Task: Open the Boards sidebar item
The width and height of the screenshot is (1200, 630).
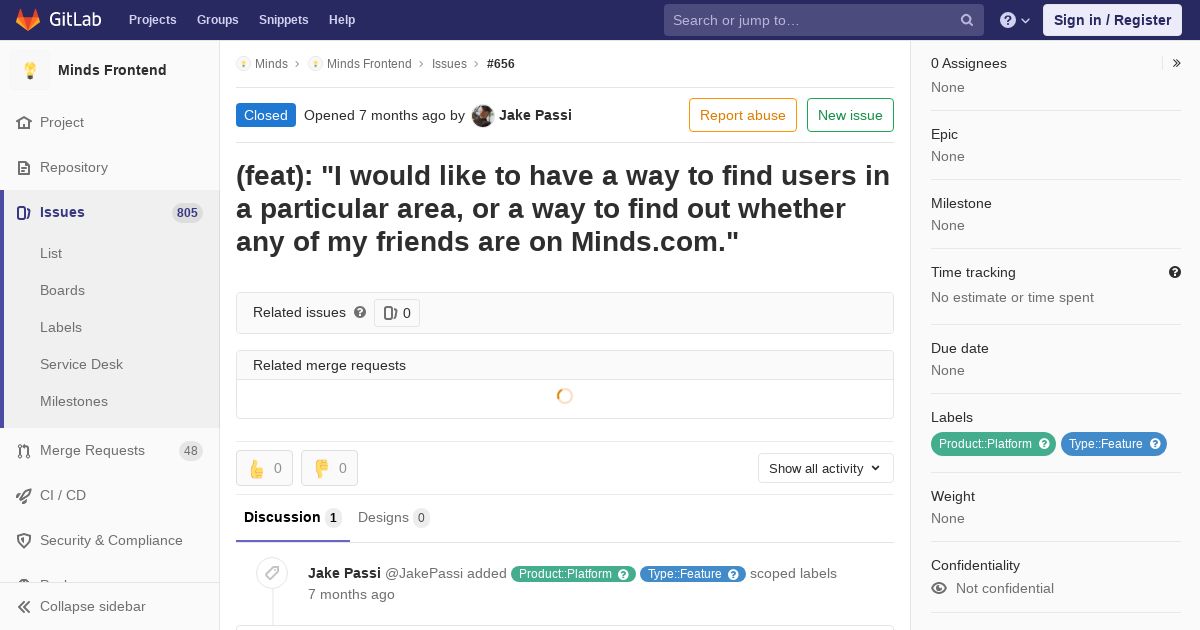Action: click(62, 290)
